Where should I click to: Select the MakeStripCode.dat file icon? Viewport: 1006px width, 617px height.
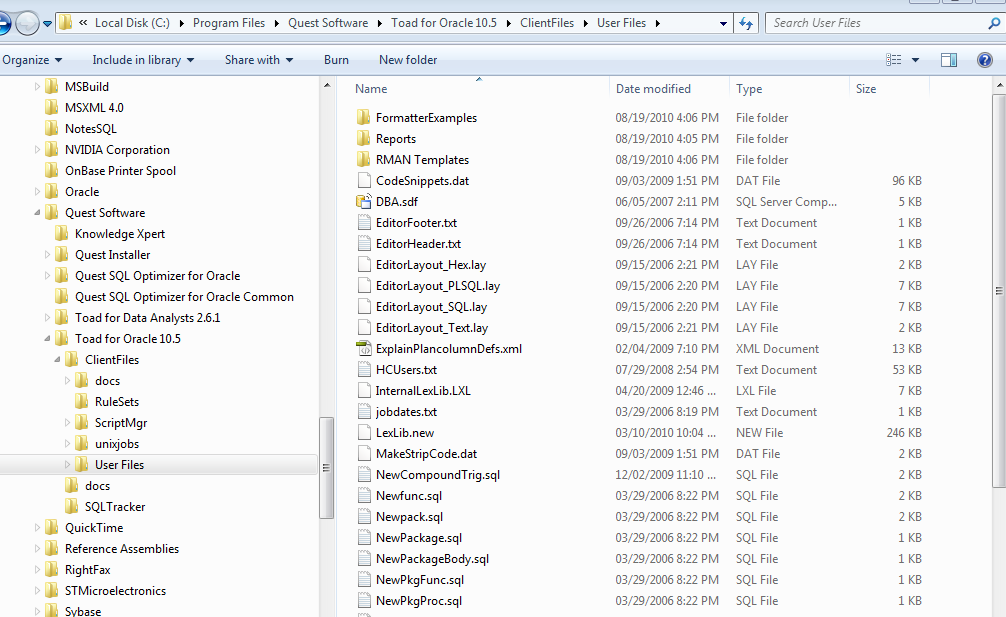click(x=364, y=453)
